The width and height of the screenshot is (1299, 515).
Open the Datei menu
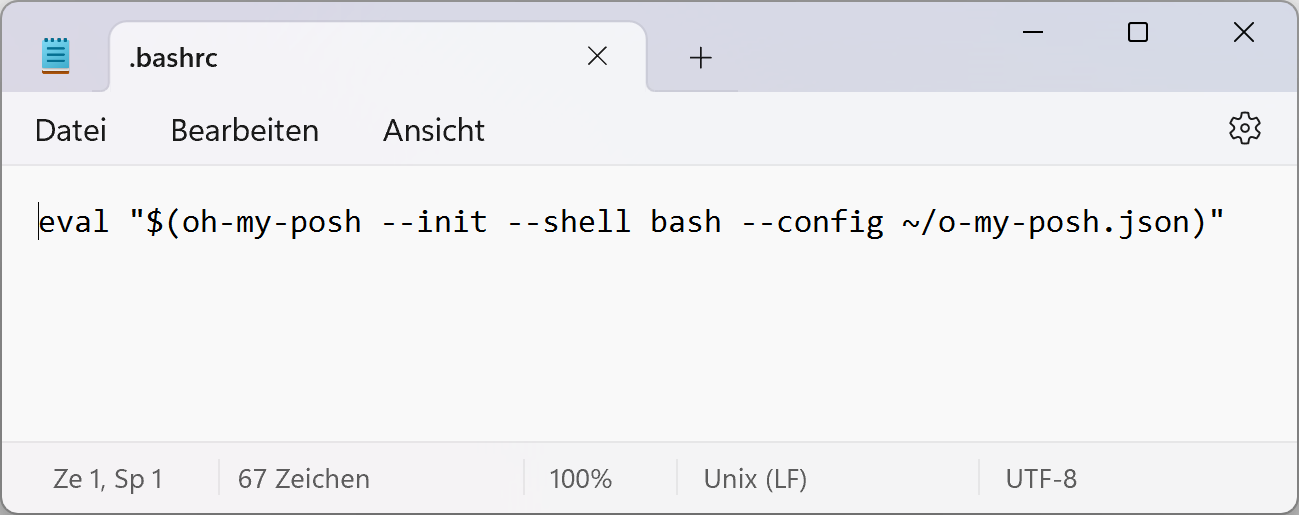[x=71, y=131]
